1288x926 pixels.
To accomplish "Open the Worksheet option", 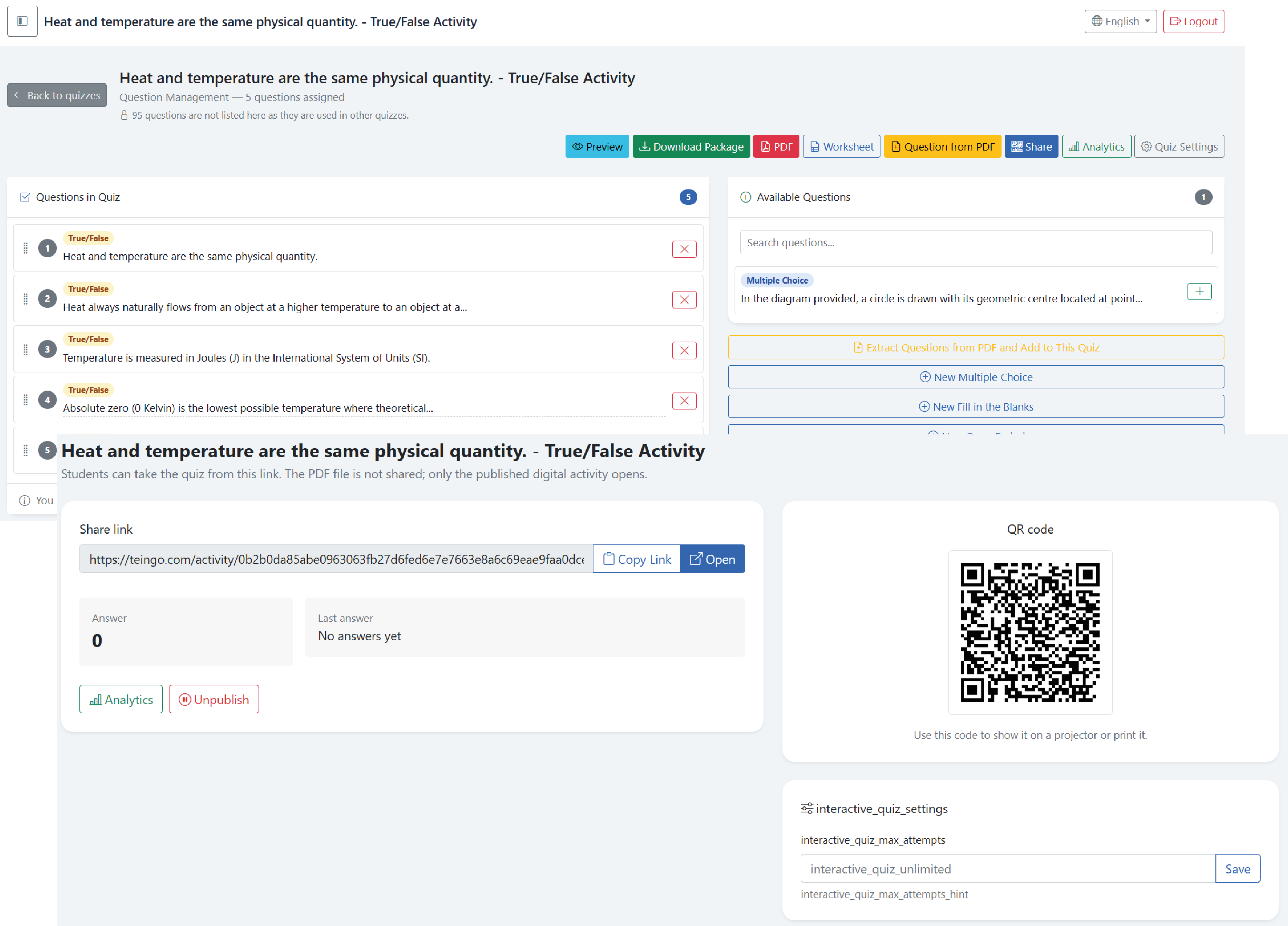I will point(841,146).
